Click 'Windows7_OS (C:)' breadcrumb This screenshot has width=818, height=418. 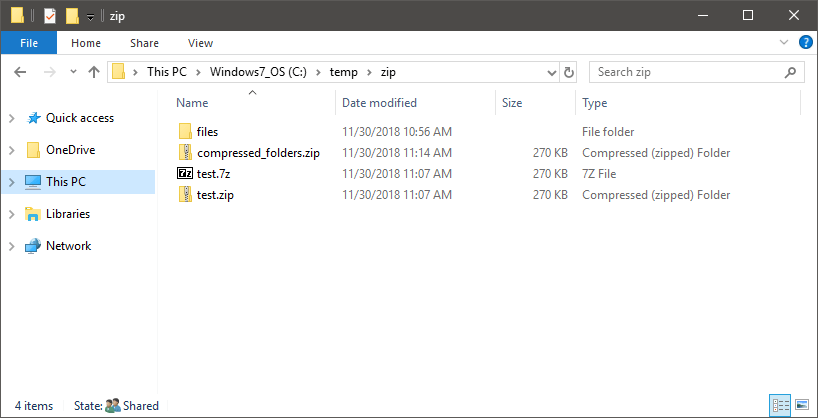258,72
